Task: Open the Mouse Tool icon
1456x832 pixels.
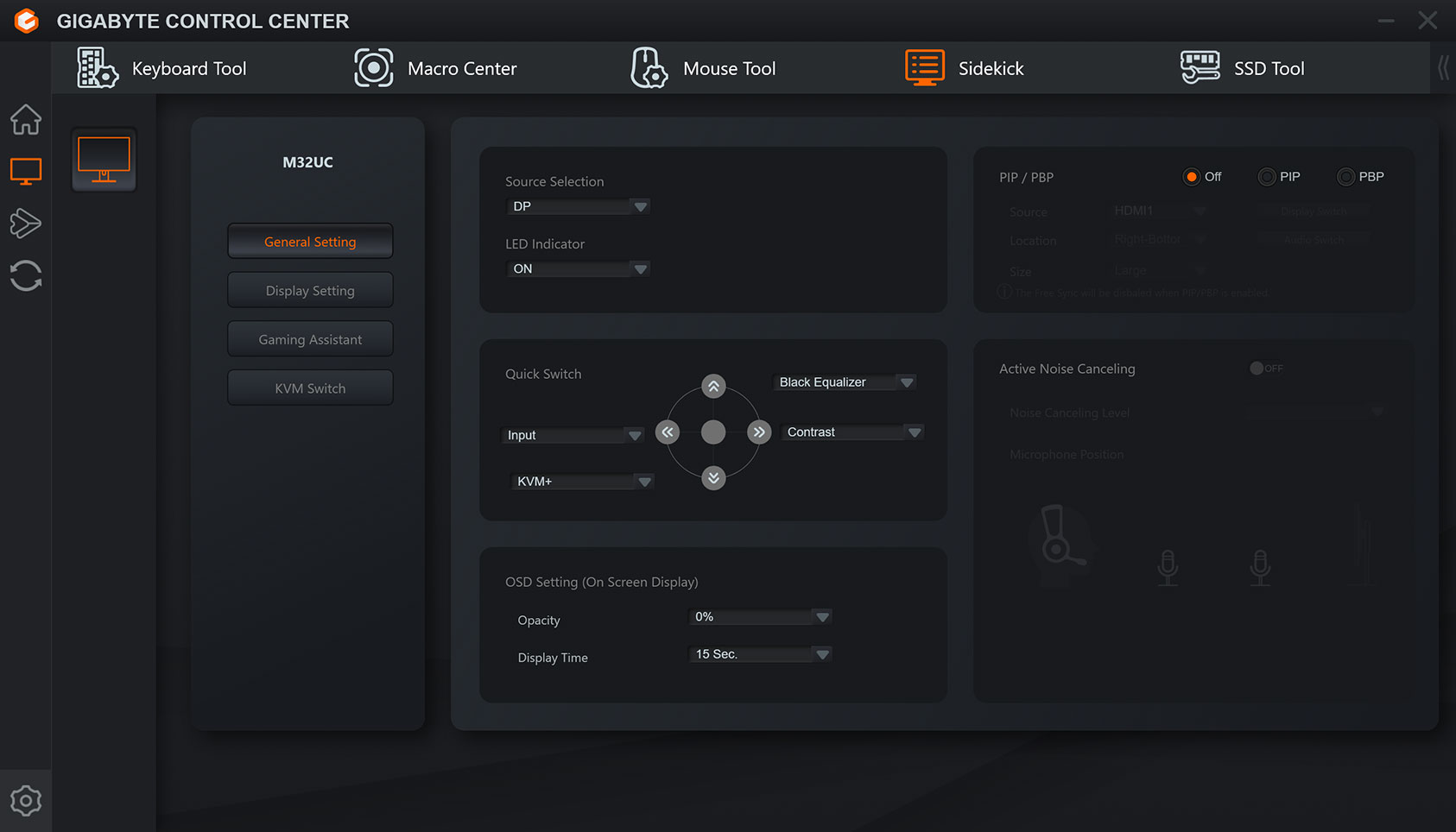Action: (649, 68)
